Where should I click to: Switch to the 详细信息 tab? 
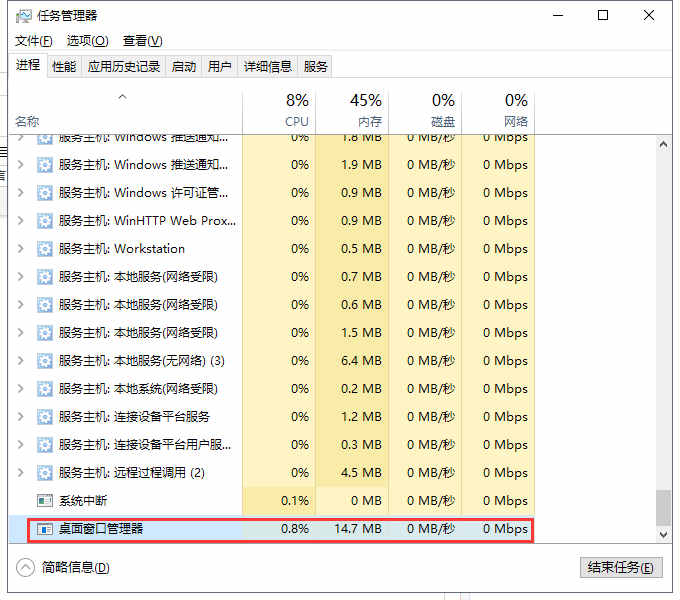[x=268, y=67]
